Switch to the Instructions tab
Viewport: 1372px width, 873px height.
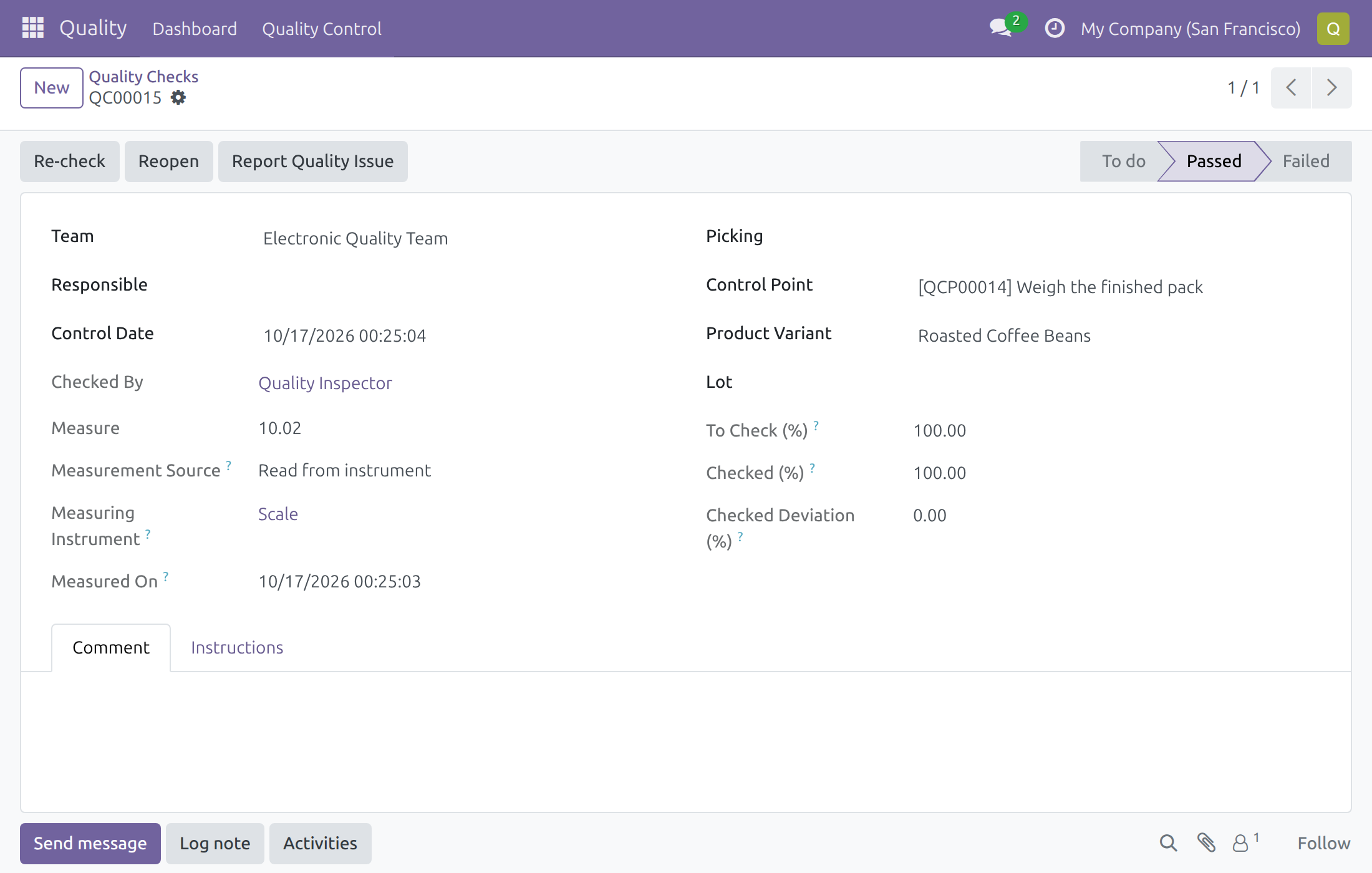237,648
